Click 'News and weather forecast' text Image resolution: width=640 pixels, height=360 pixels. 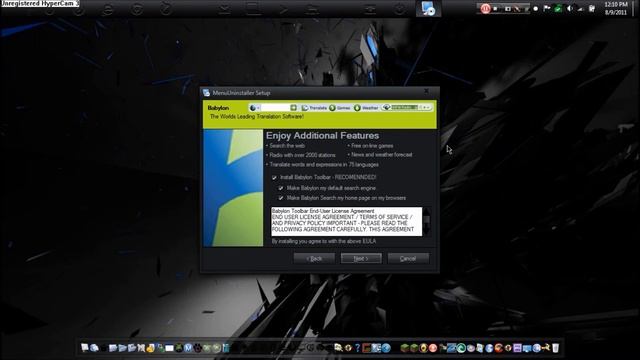[x=381, y=155]
